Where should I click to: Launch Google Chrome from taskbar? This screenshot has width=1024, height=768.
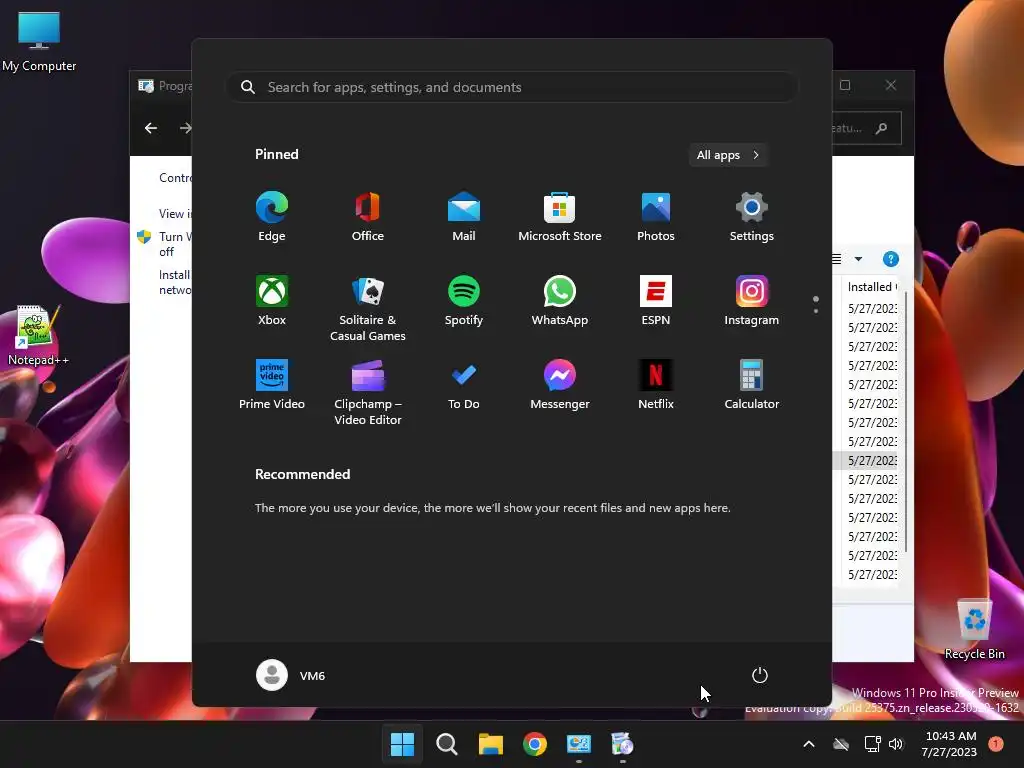click(x=535, y=744)
